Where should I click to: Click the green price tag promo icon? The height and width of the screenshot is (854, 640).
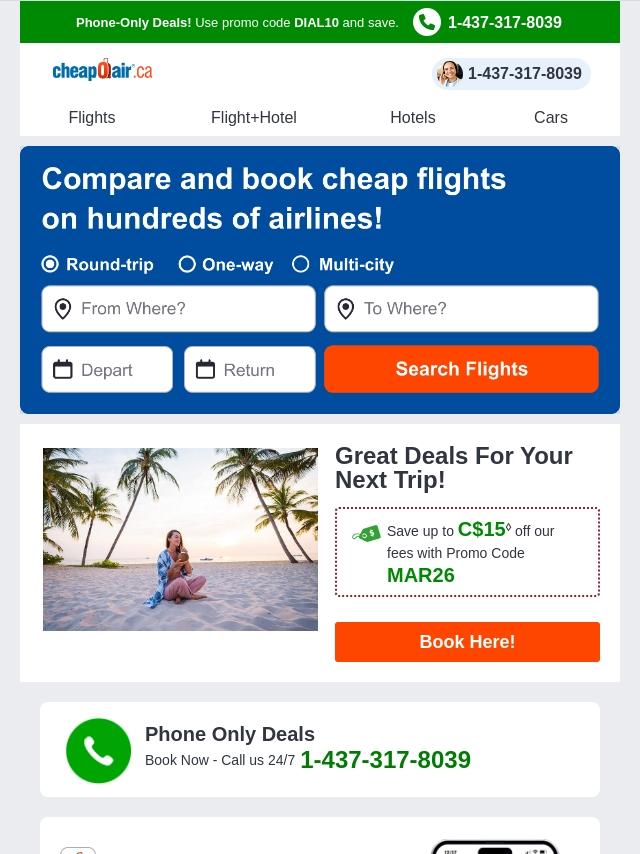point(367,533)
